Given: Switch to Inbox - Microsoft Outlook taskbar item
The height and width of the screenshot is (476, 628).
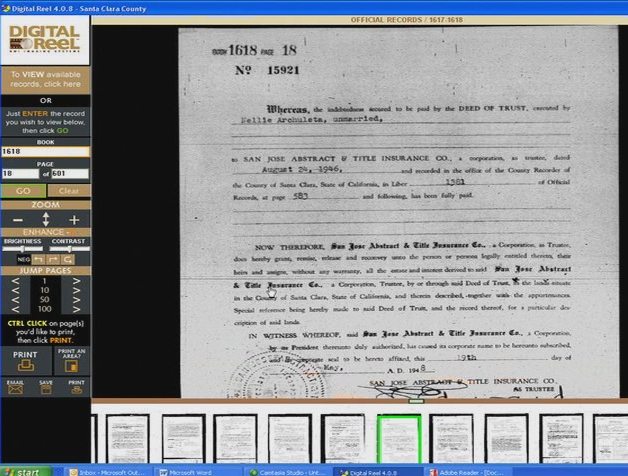Looking at the screenshot, I should [x=107, y=472].
